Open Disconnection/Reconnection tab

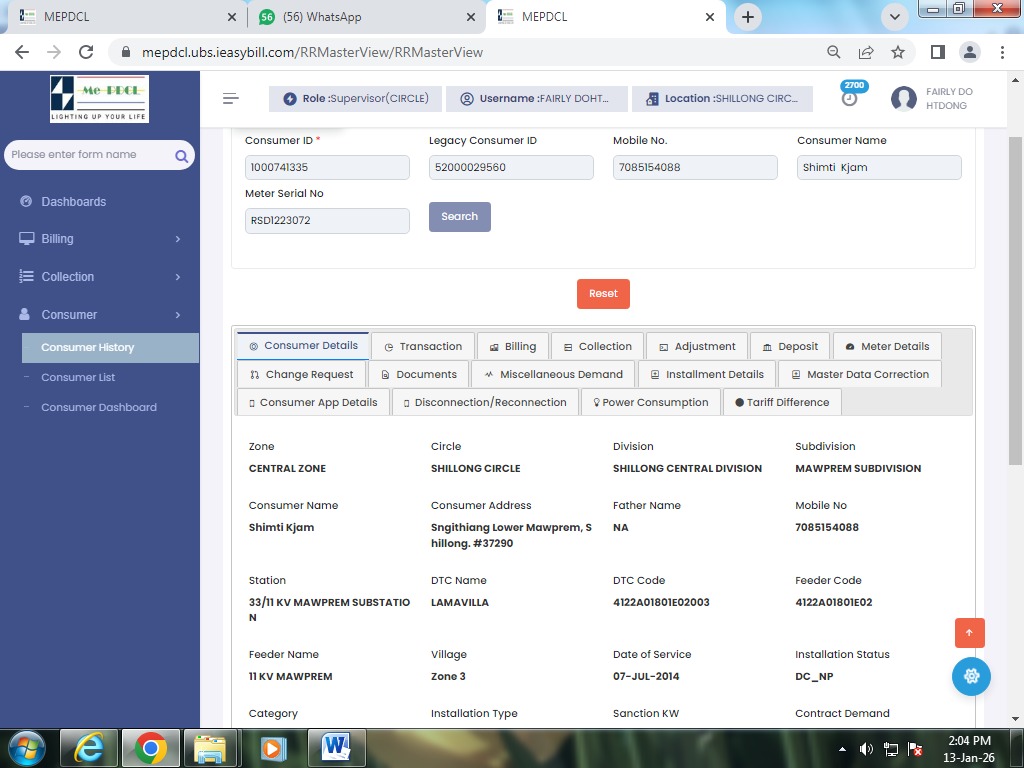click(485, 402)
